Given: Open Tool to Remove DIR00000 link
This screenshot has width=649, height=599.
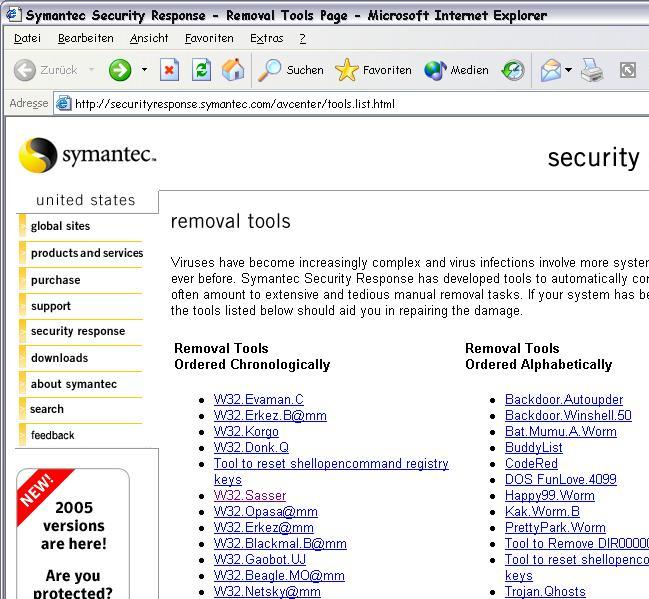Looking at the screenshot, I should point(577,544).
